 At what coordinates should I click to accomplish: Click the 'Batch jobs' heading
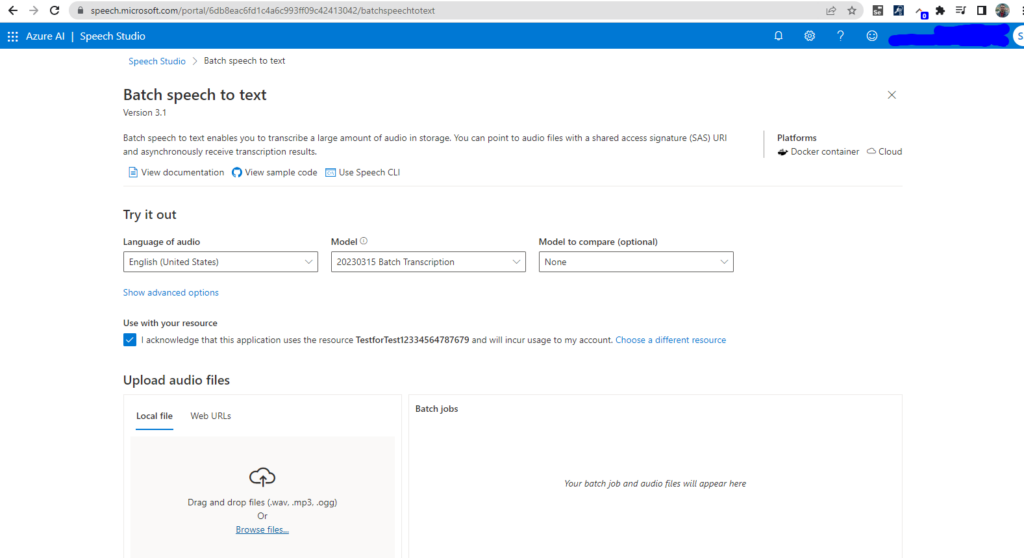pos(436,408)
